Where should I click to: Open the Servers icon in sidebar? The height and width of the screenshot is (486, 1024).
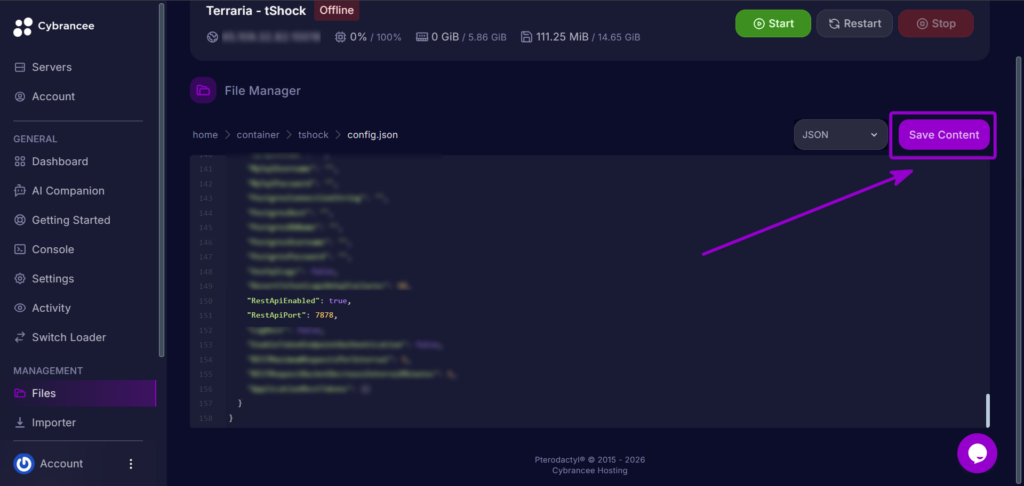20,67
